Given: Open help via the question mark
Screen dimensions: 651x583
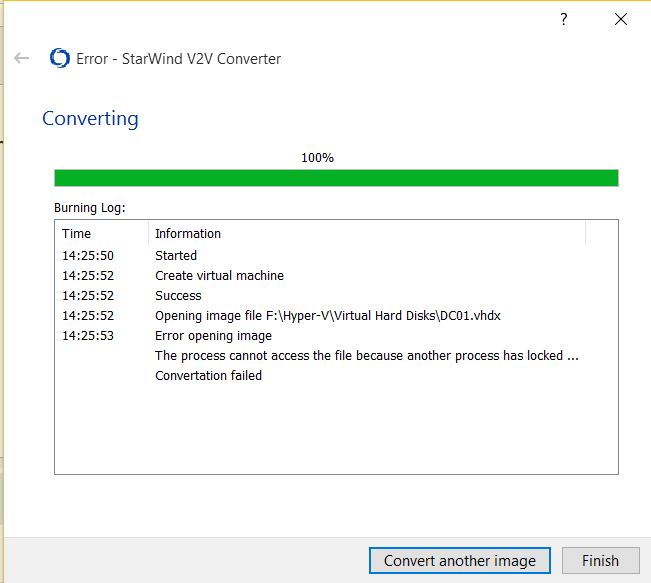Looking at the screenshot, I should (563, 19).
